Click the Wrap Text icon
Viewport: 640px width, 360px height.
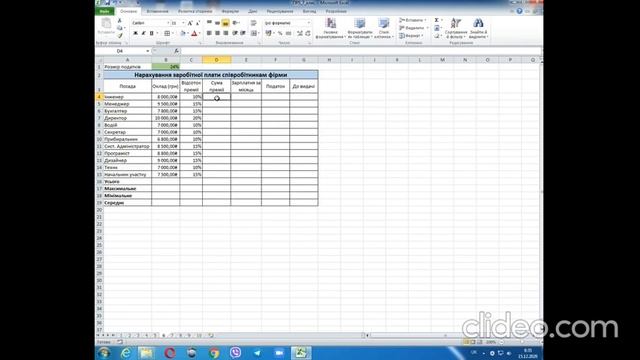pos(253,23)
